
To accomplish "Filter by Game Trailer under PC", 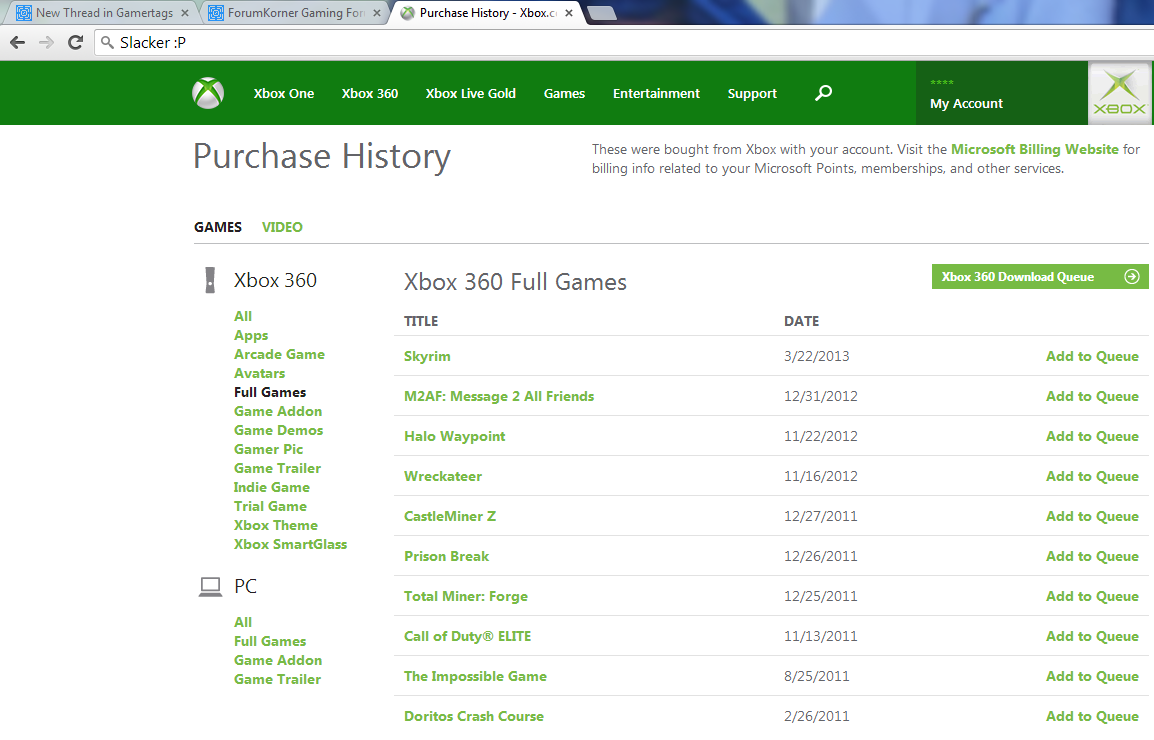I will pyautogui.click(x=277, y=680).
